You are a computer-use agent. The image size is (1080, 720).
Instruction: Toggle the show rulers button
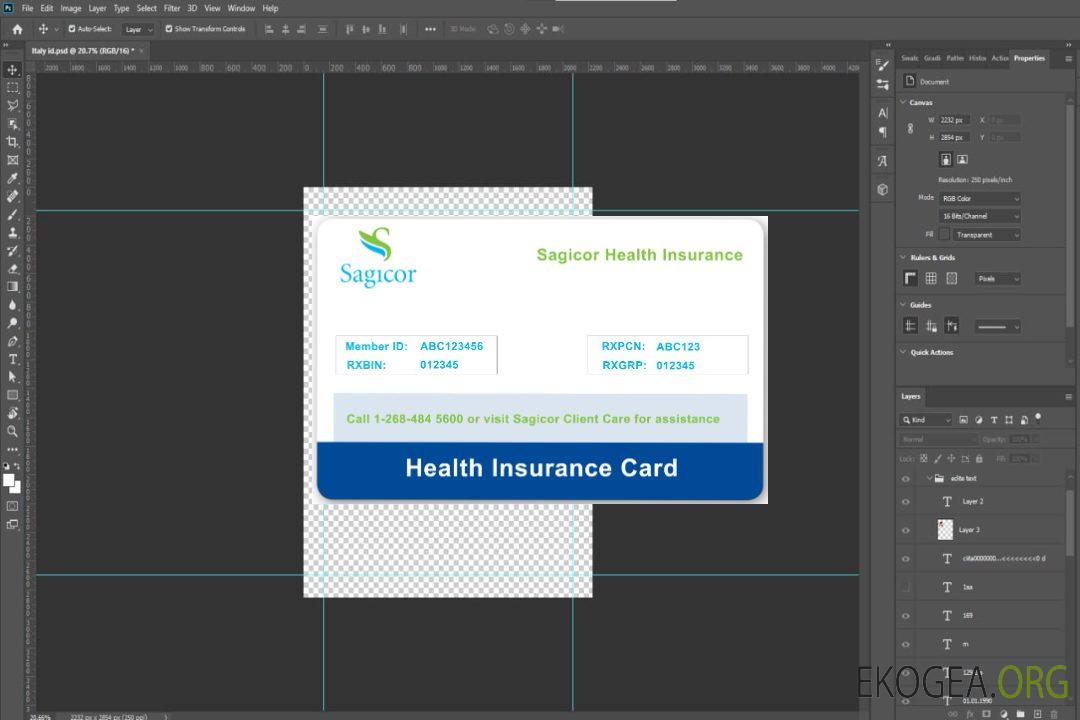[x=911, y=278]
